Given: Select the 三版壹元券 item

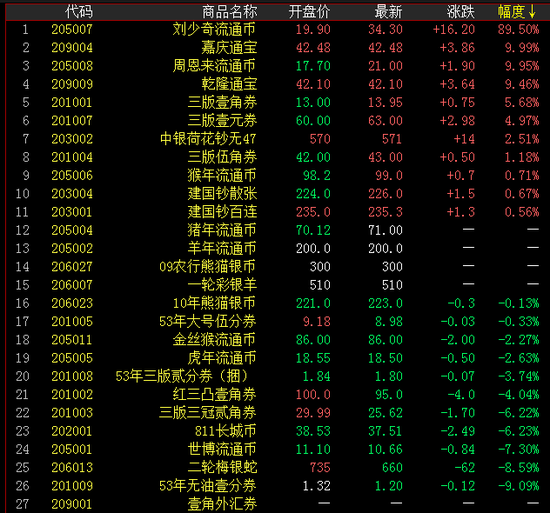Looking at the screenshot, I should coord(222,121).
